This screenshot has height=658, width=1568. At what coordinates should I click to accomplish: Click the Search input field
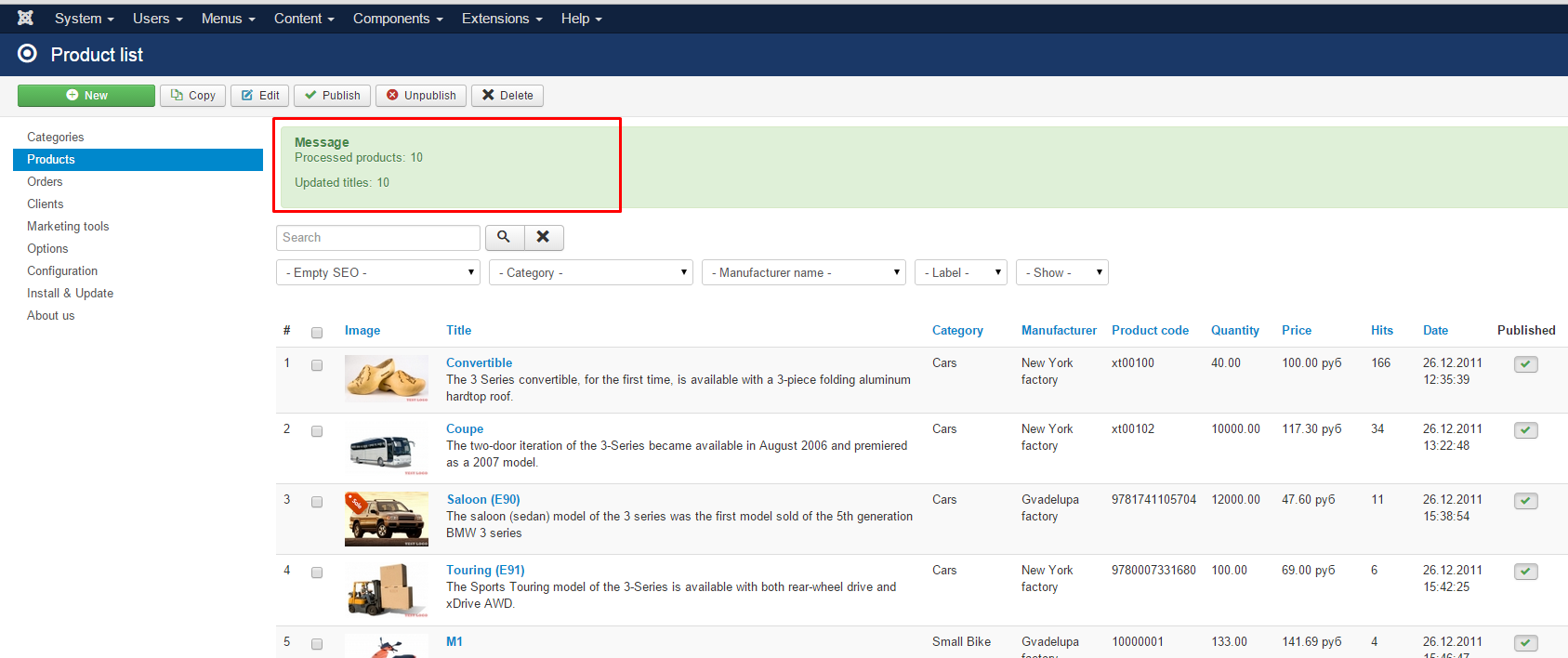click(x=377, y=238)
